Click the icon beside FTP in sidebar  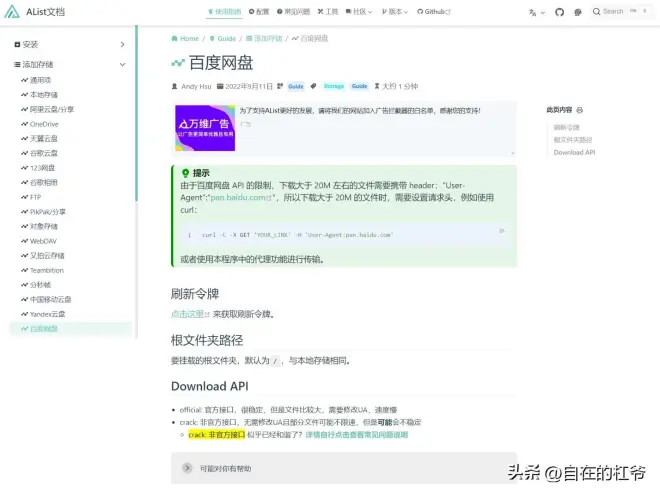tap(24, 197)
